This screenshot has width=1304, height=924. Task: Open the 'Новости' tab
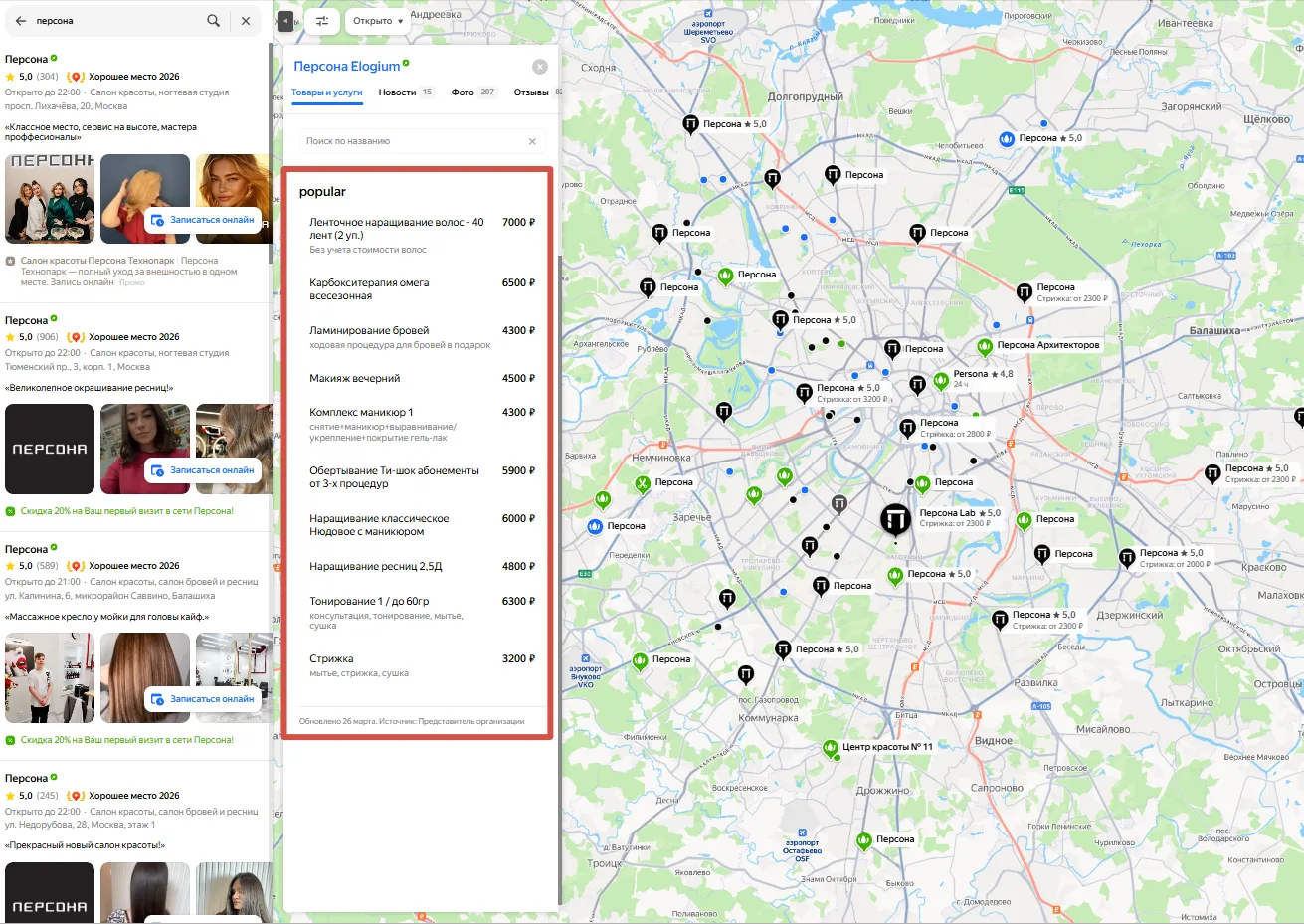(x=406, y=92)
